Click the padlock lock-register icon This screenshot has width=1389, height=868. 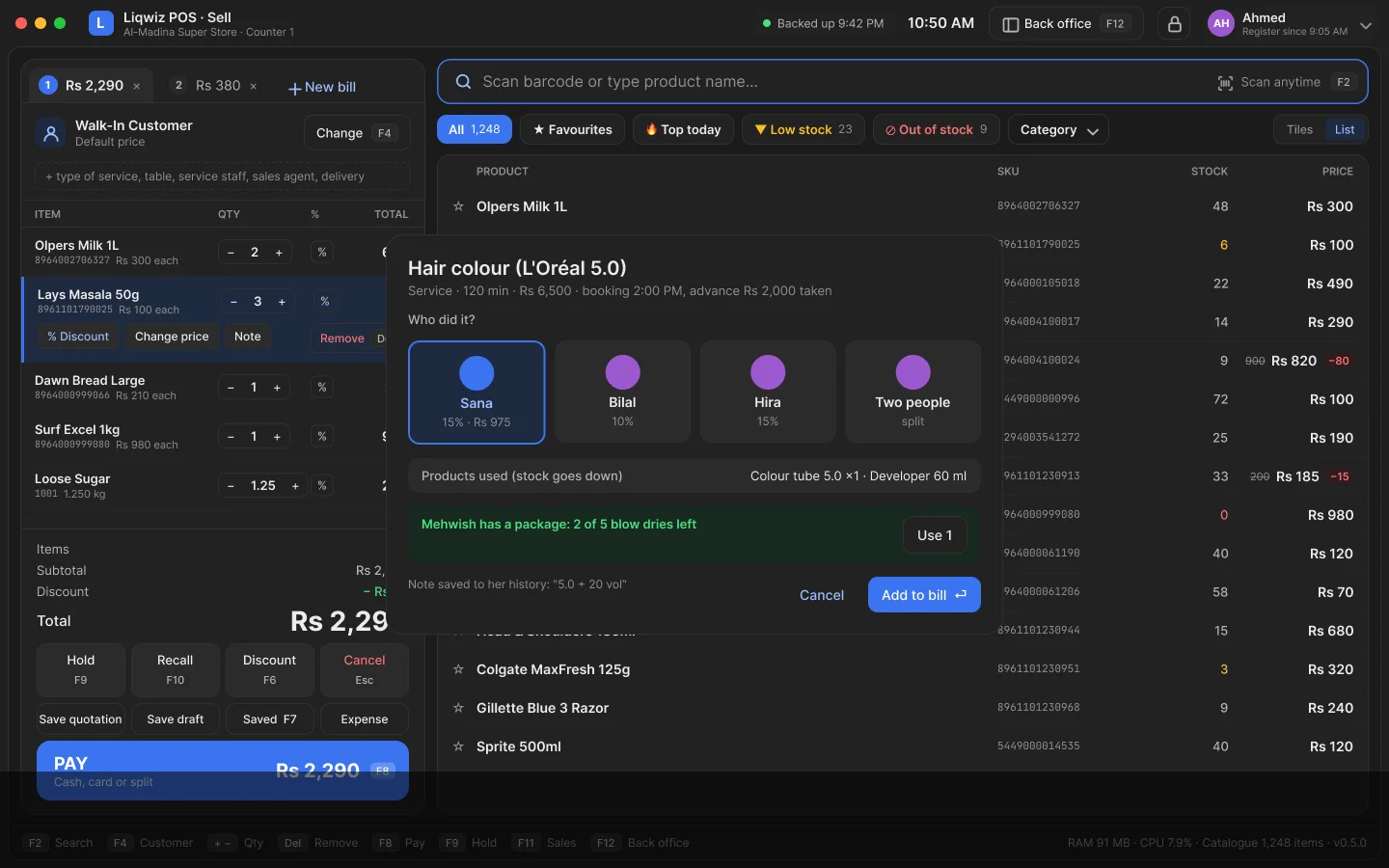click(1174, 24)
